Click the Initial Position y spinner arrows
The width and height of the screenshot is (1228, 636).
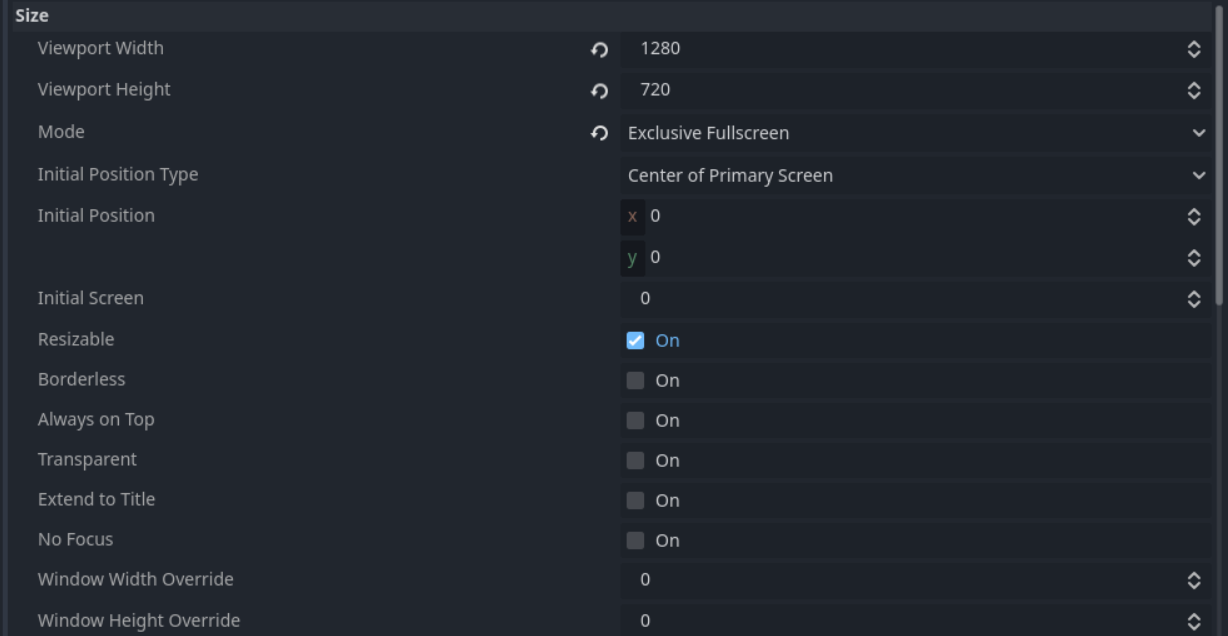click(x=1193, y=257)
